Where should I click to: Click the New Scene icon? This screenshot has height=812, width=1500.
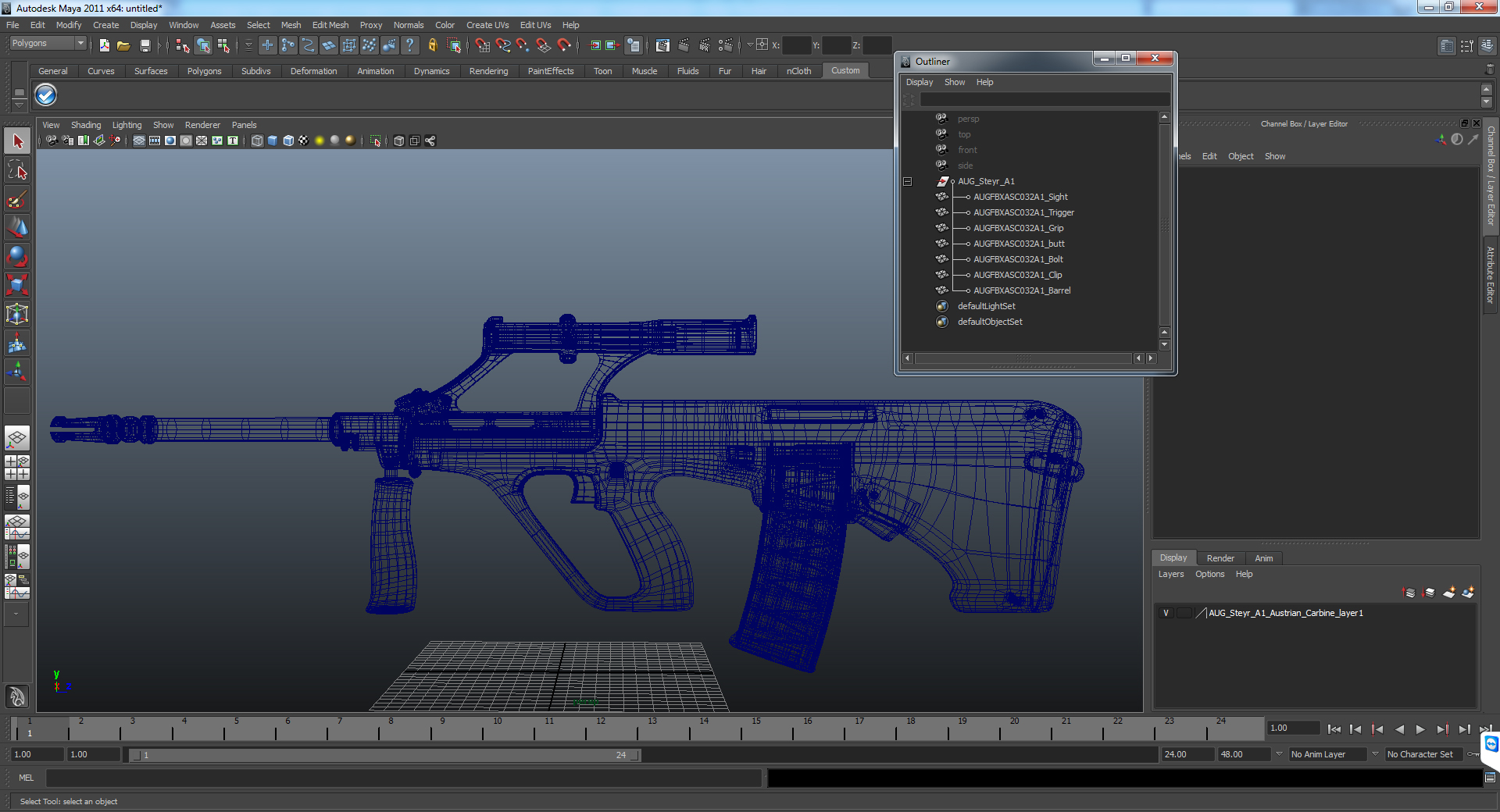pos(105,46)
